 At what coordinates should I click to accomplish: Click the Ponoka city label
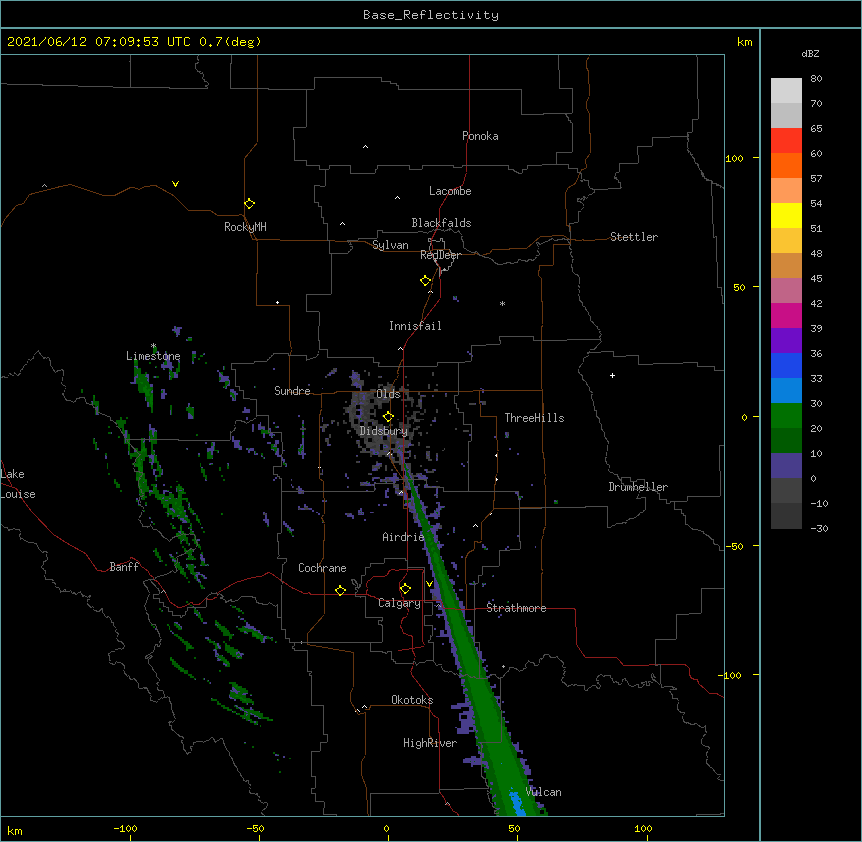[480, 136]
